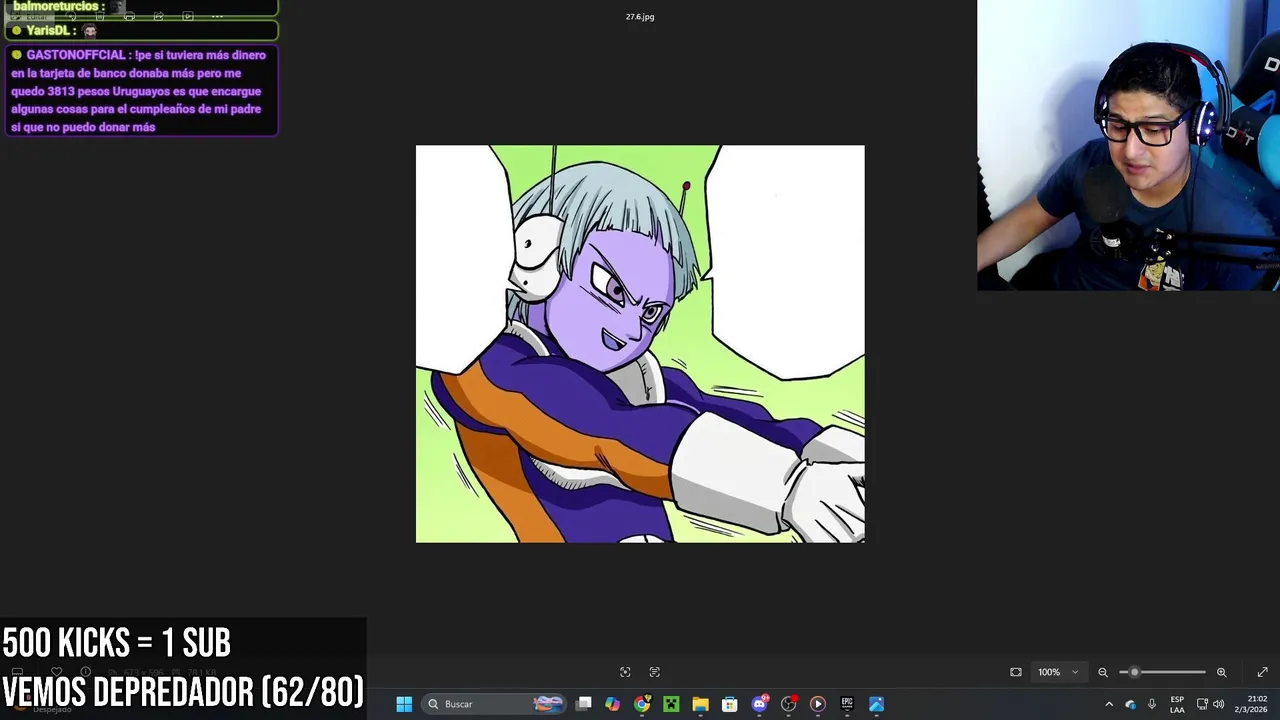Open the volume speaker tray icon

tap(1218, 704)
